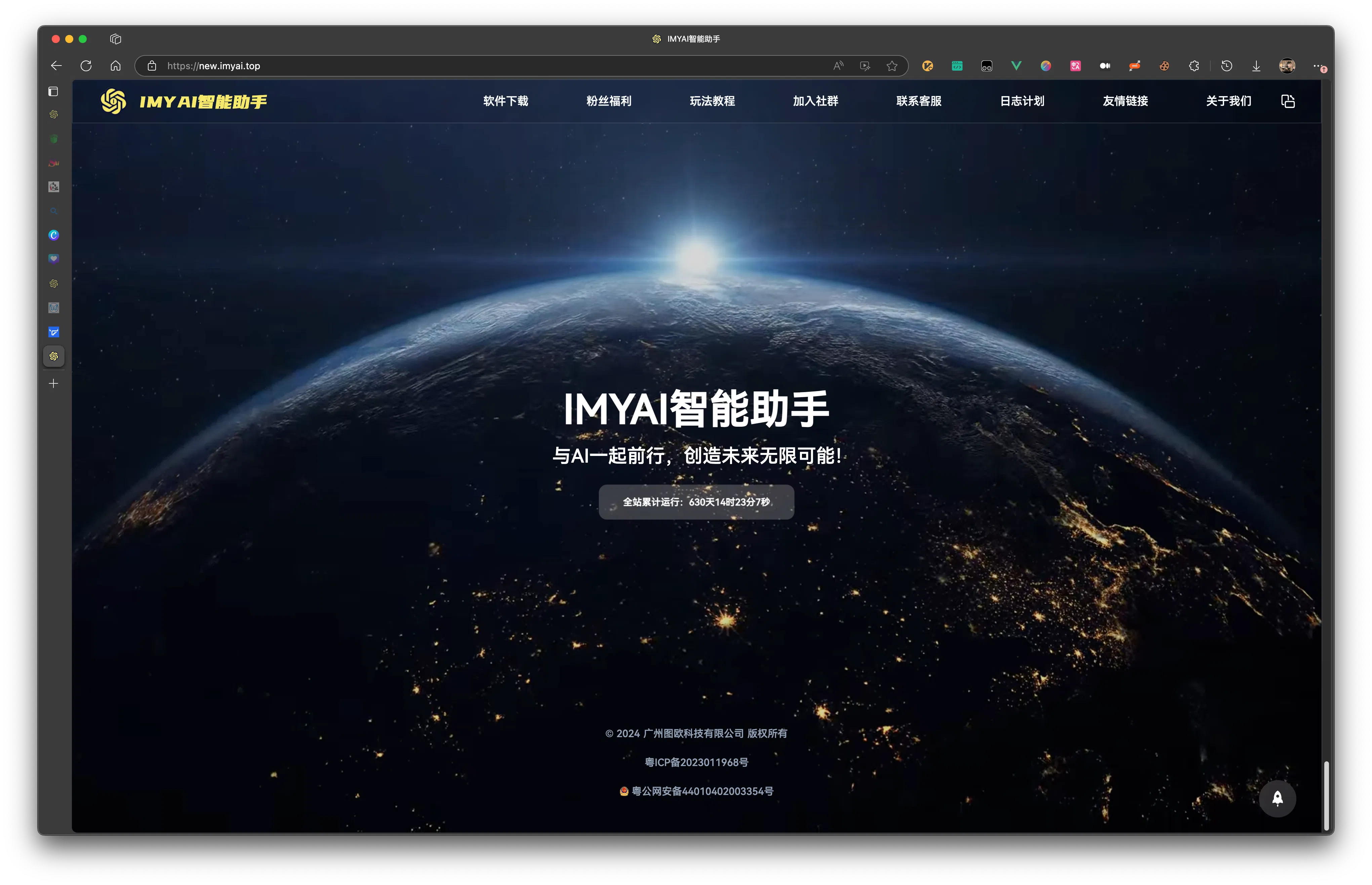This screenshot has width=1372, height=885.
Task: Go back to the previous page
Action: point(56,66)
